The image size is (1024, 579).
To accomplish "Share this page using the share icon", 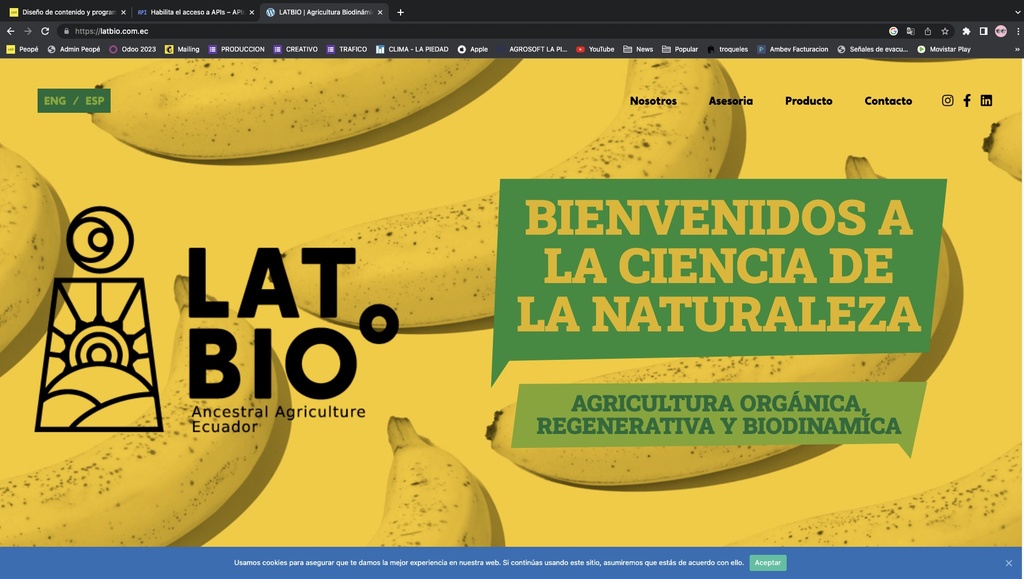I will [927, 31].
